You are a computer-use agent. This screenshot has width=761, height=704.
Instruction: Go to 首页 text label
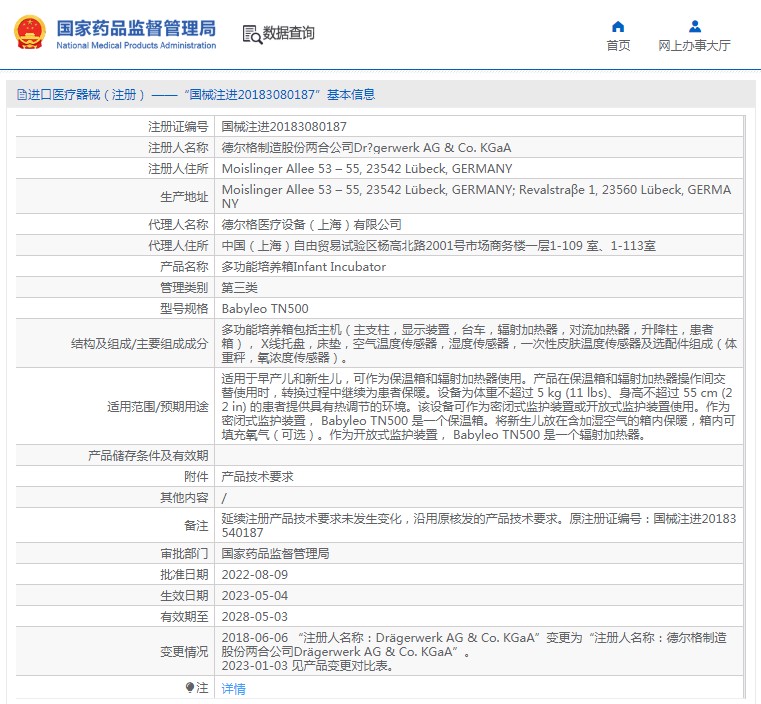618,46
